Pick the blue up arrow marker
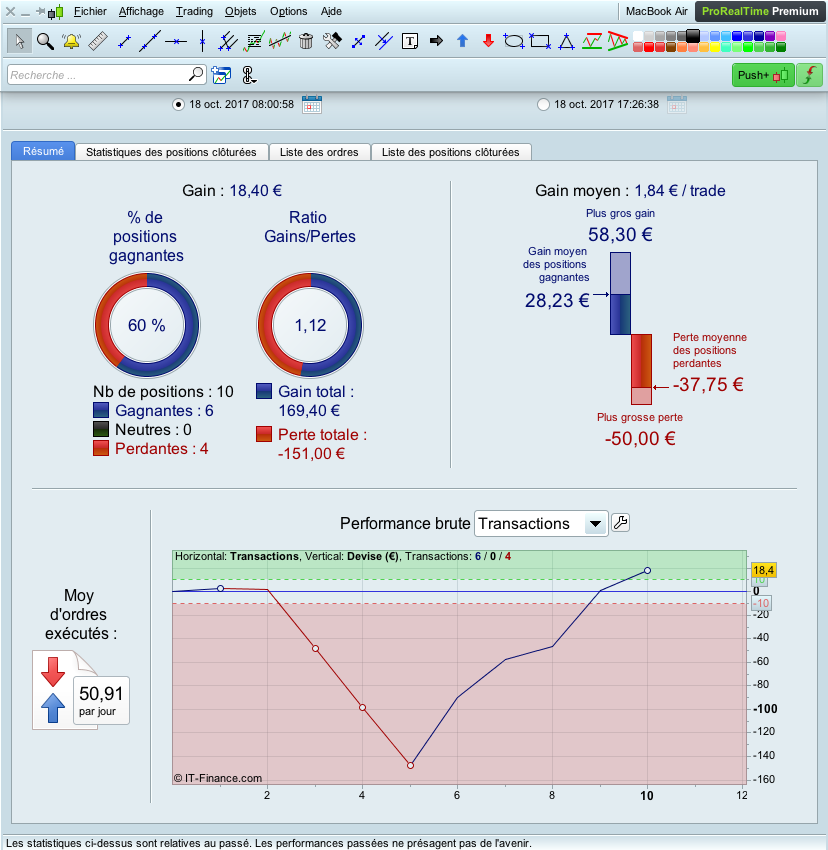 click(462, 41)
